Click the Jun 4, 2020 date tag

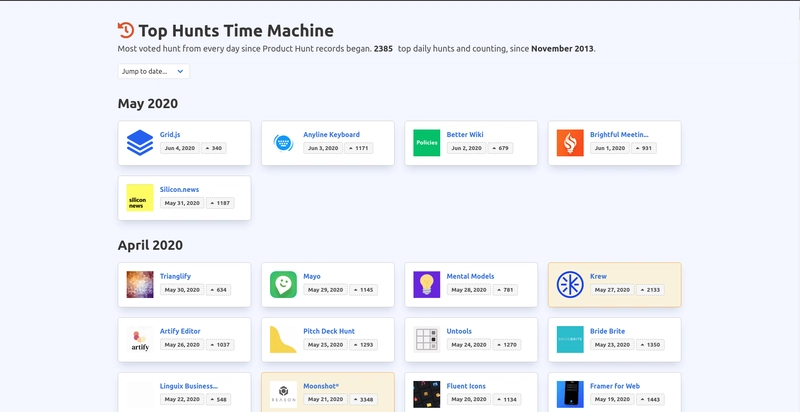(x=180, y=148)
